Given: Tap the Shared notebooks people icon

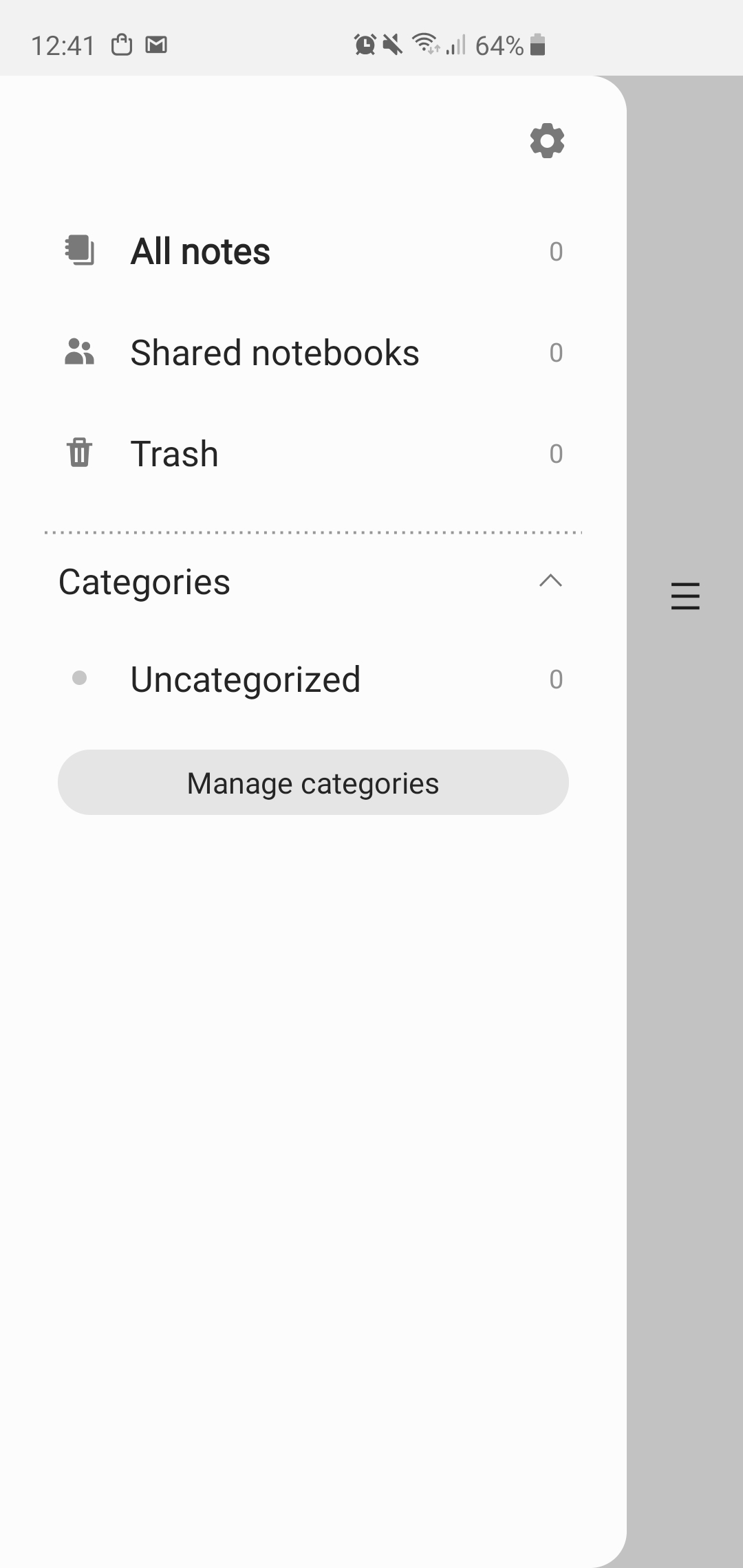Looking at the screenshot, I should click(x=79, y=351).
